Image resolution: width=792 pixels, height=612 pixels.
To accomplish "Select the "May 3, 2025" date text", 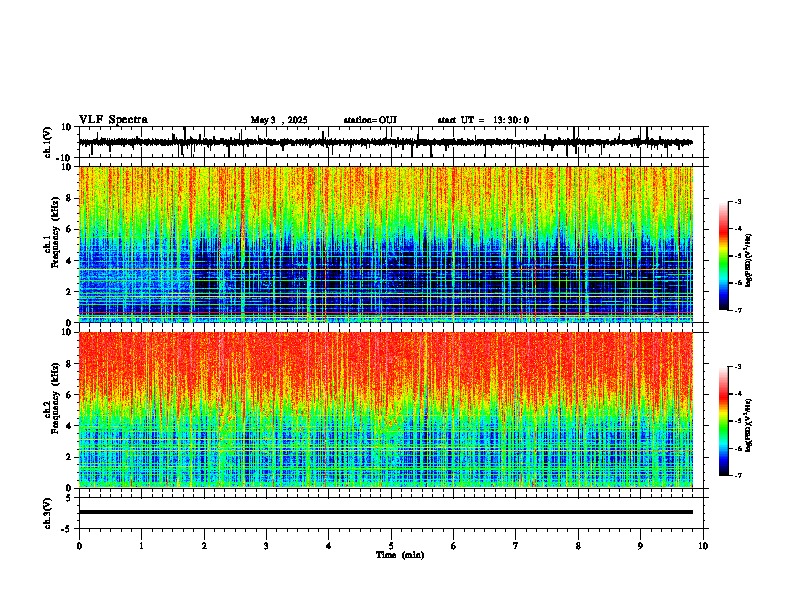I will [279, 120].
